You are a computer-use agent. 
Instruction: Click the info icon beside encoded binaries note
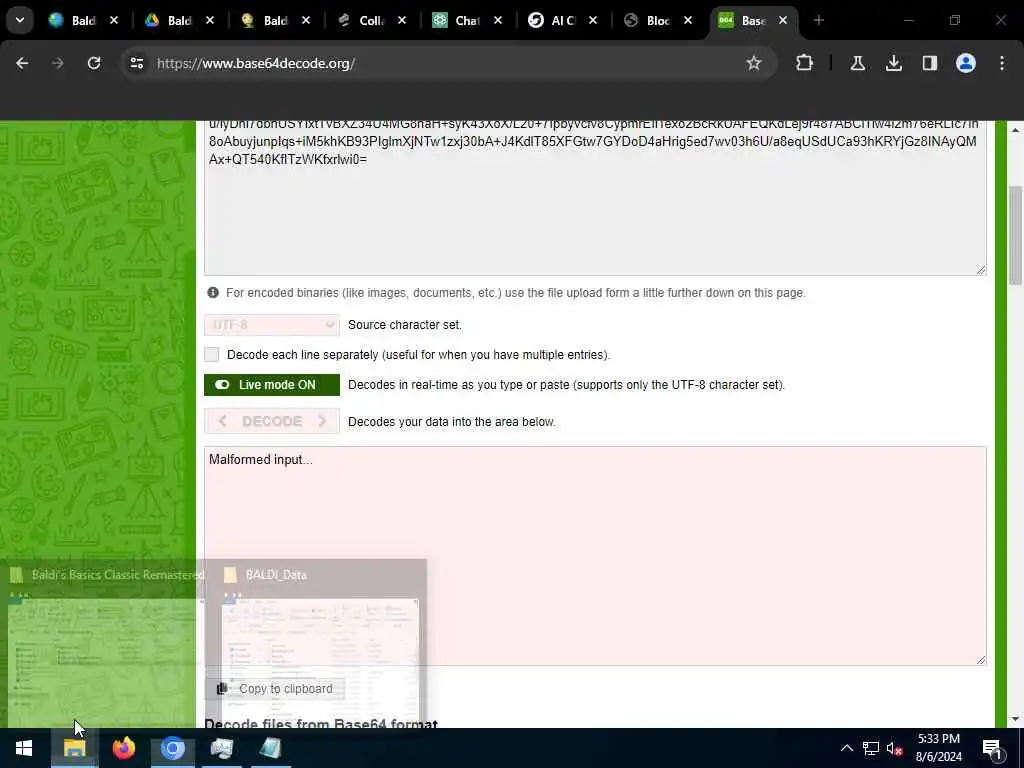[x=213, y=293]
